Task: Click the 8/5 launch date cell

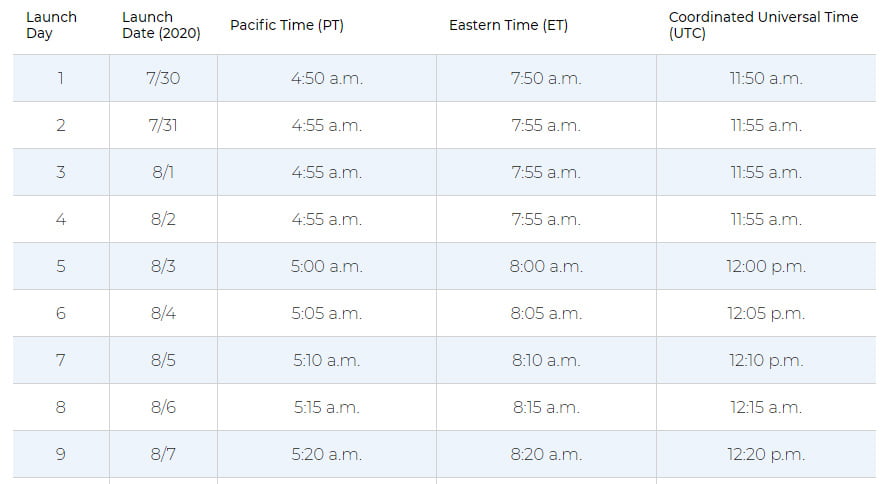Action: 163,360
